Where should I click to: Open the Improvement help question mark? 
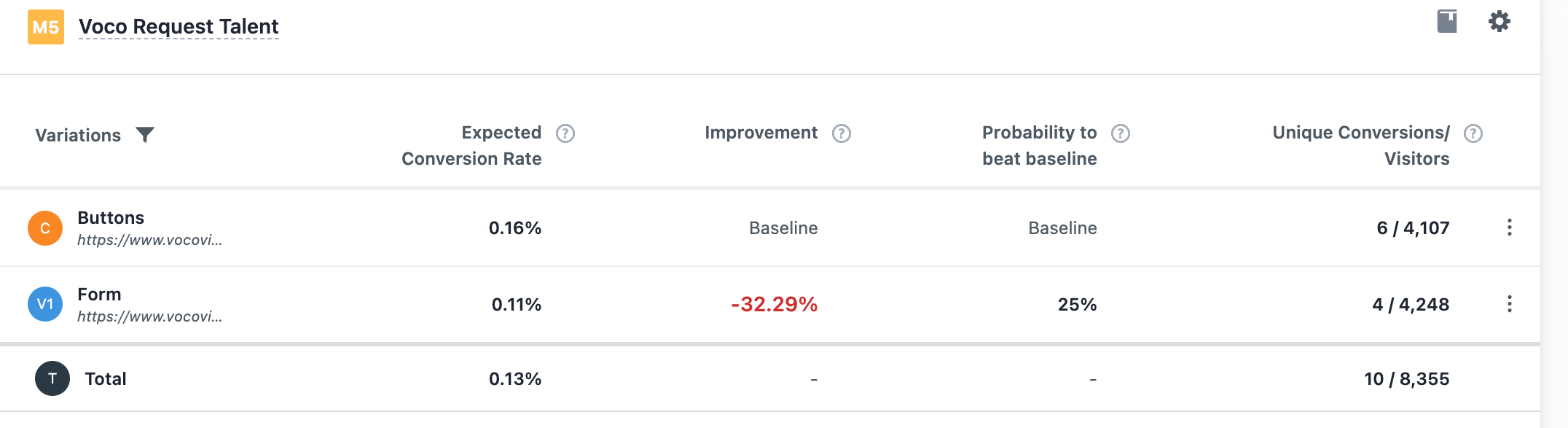pyautogui.click(x=842, y=133)
